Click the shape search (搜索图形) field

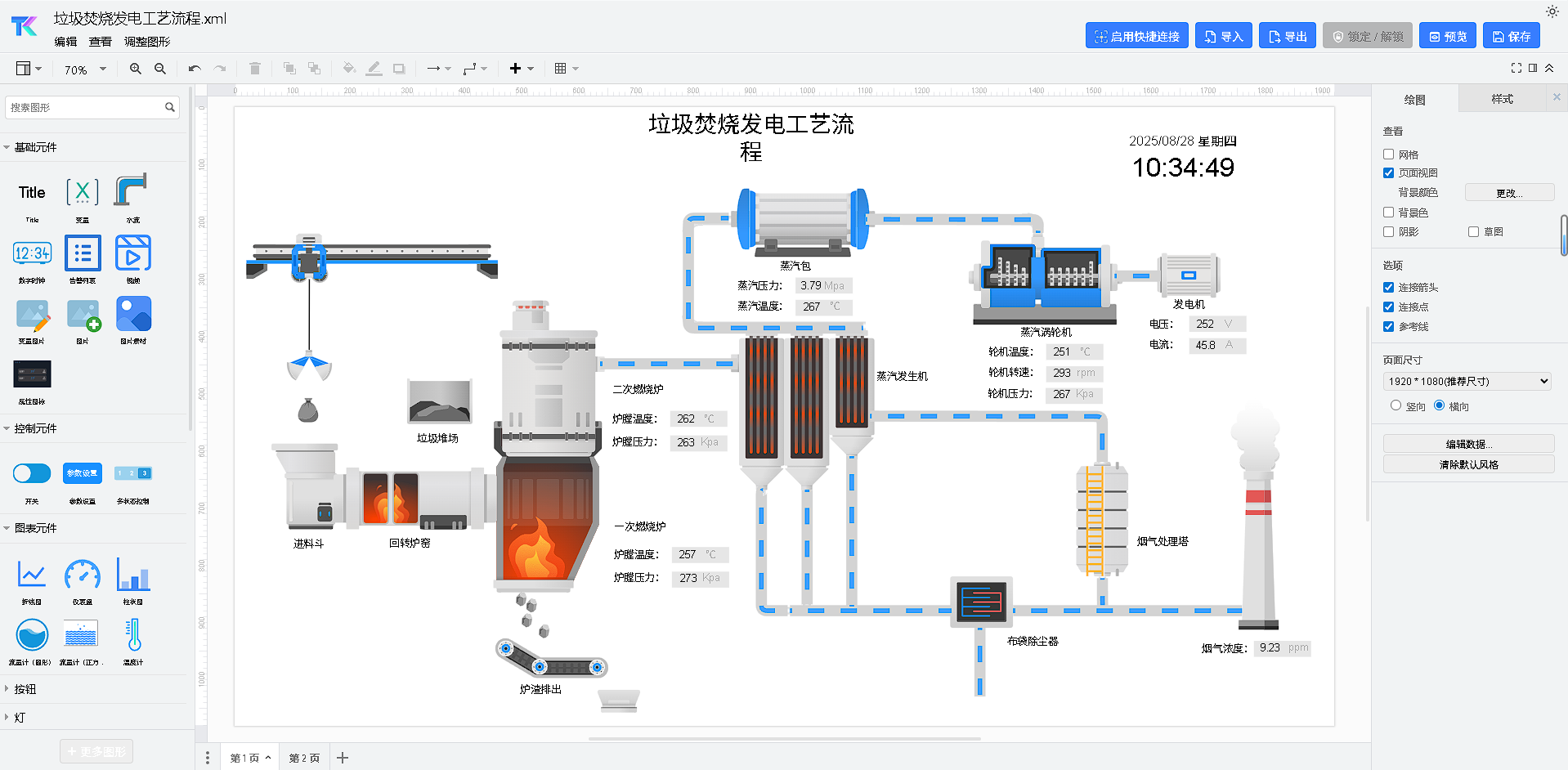(x=86, y=107)
